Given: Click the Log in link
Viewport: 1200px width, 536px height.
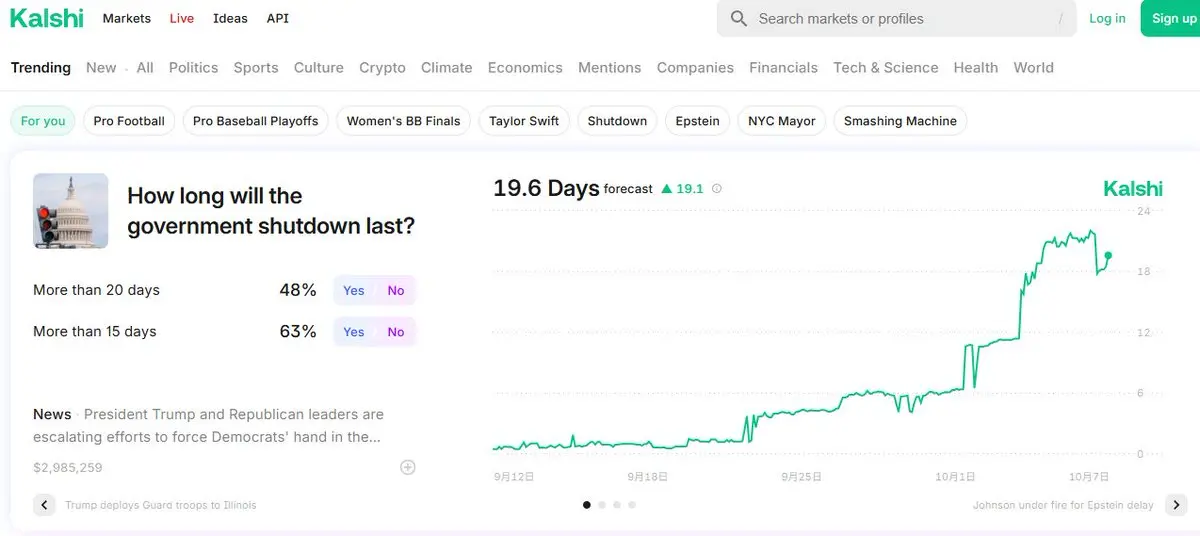Looking at the screenshot, I should (1107, 18).
